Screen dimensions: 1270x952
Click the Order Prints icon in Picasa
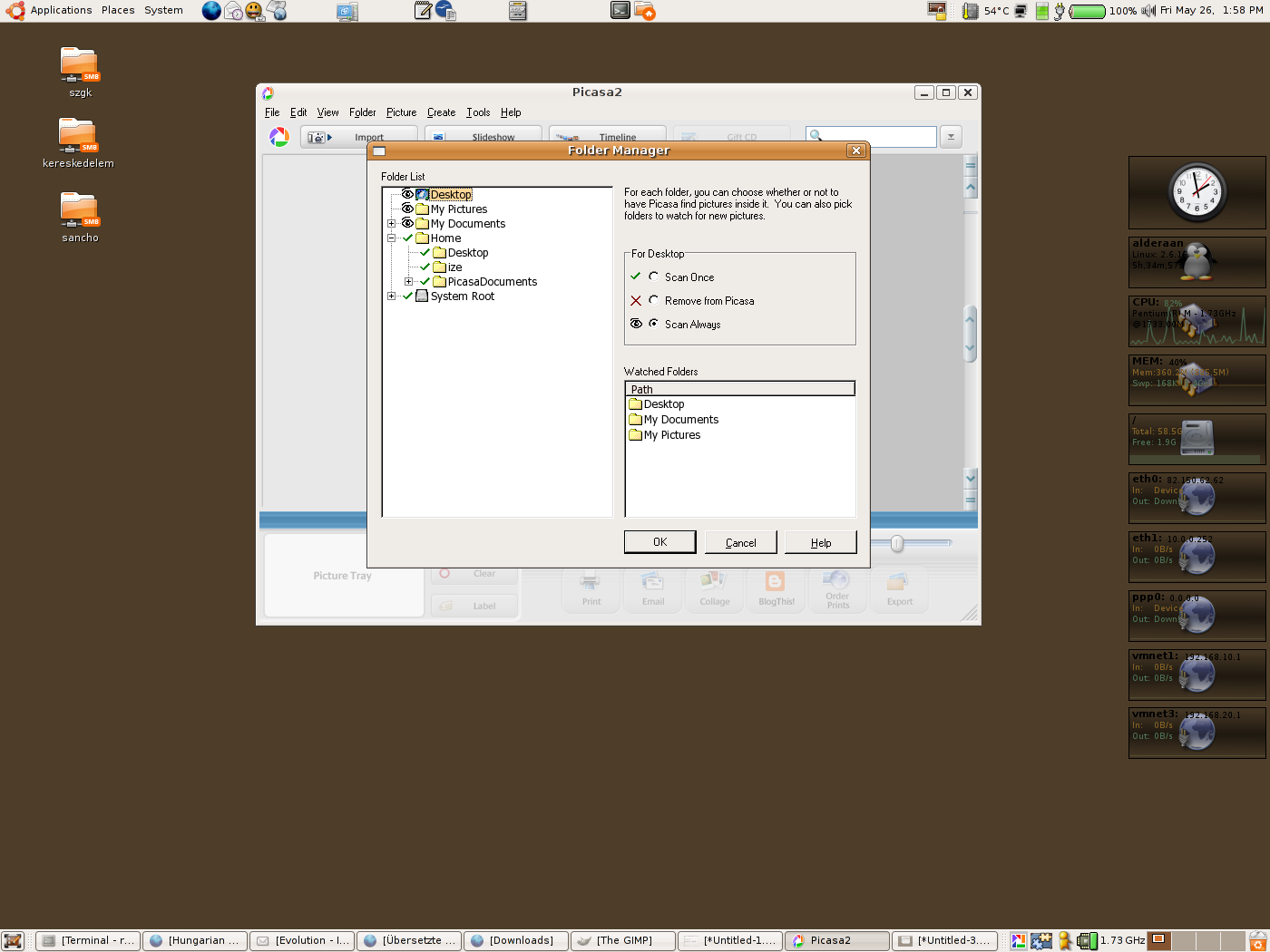click(x=838, y=588)
